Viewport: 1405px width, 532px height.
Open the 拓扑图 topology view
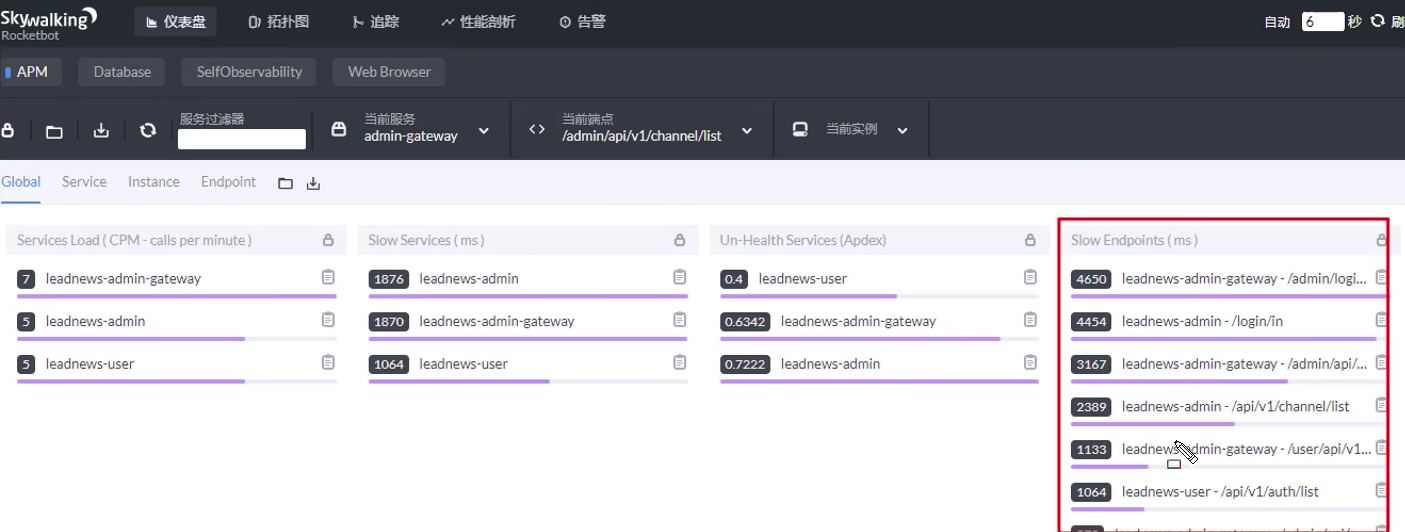(x=280, y=21)
